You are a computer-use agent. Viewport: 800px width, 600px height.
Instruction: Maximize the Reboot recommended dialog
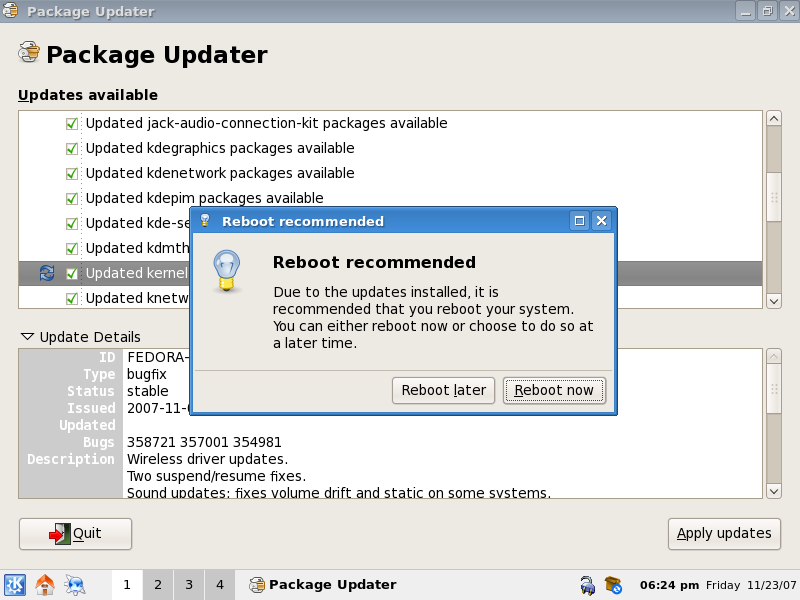pos(579,221)
